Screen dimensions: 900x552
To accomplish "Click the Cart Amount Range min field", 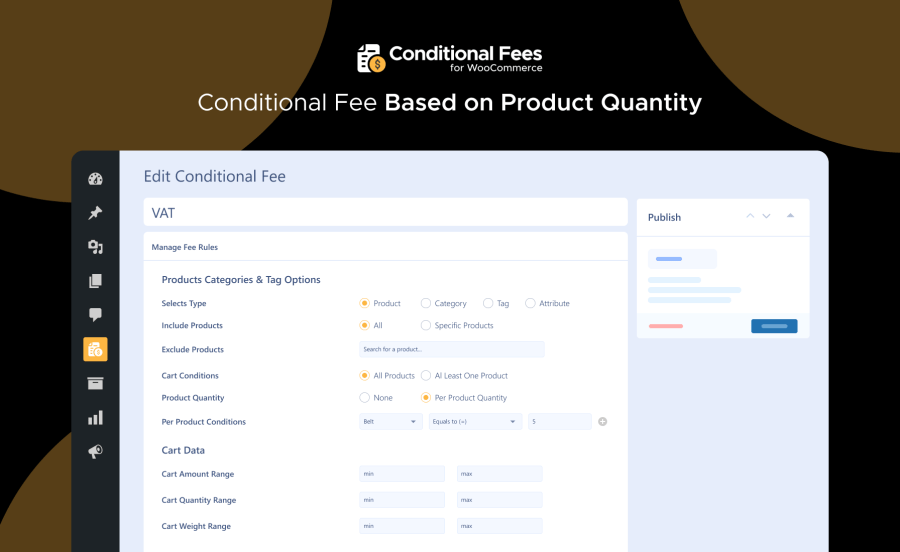I will pos(402,474).
